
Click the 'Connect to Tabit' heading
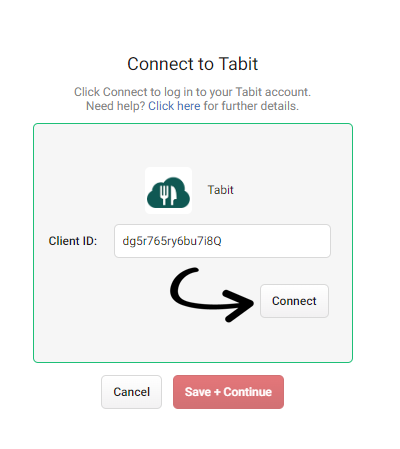click(193, 64)
